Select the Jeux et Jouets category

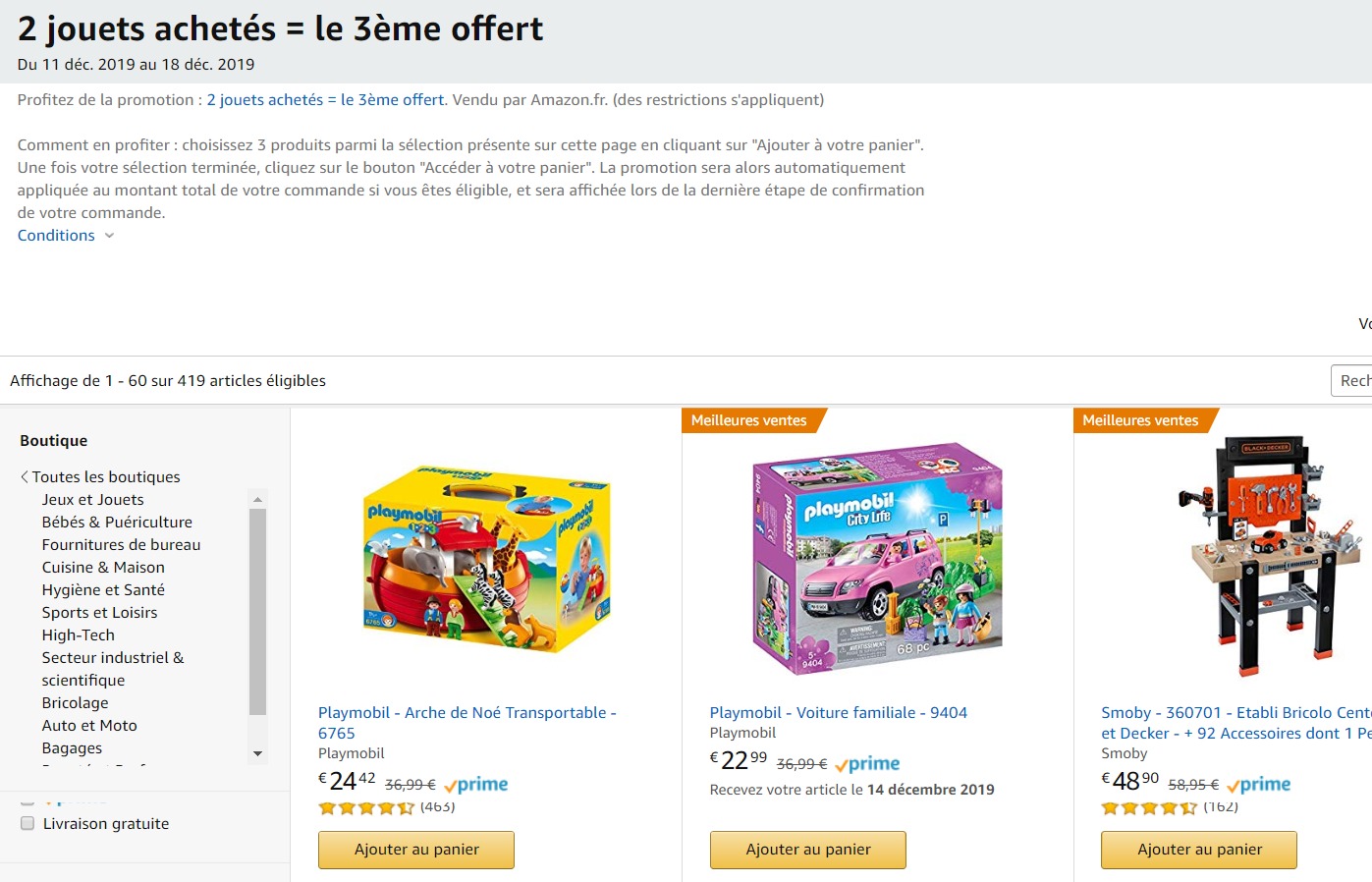(92, 499)
